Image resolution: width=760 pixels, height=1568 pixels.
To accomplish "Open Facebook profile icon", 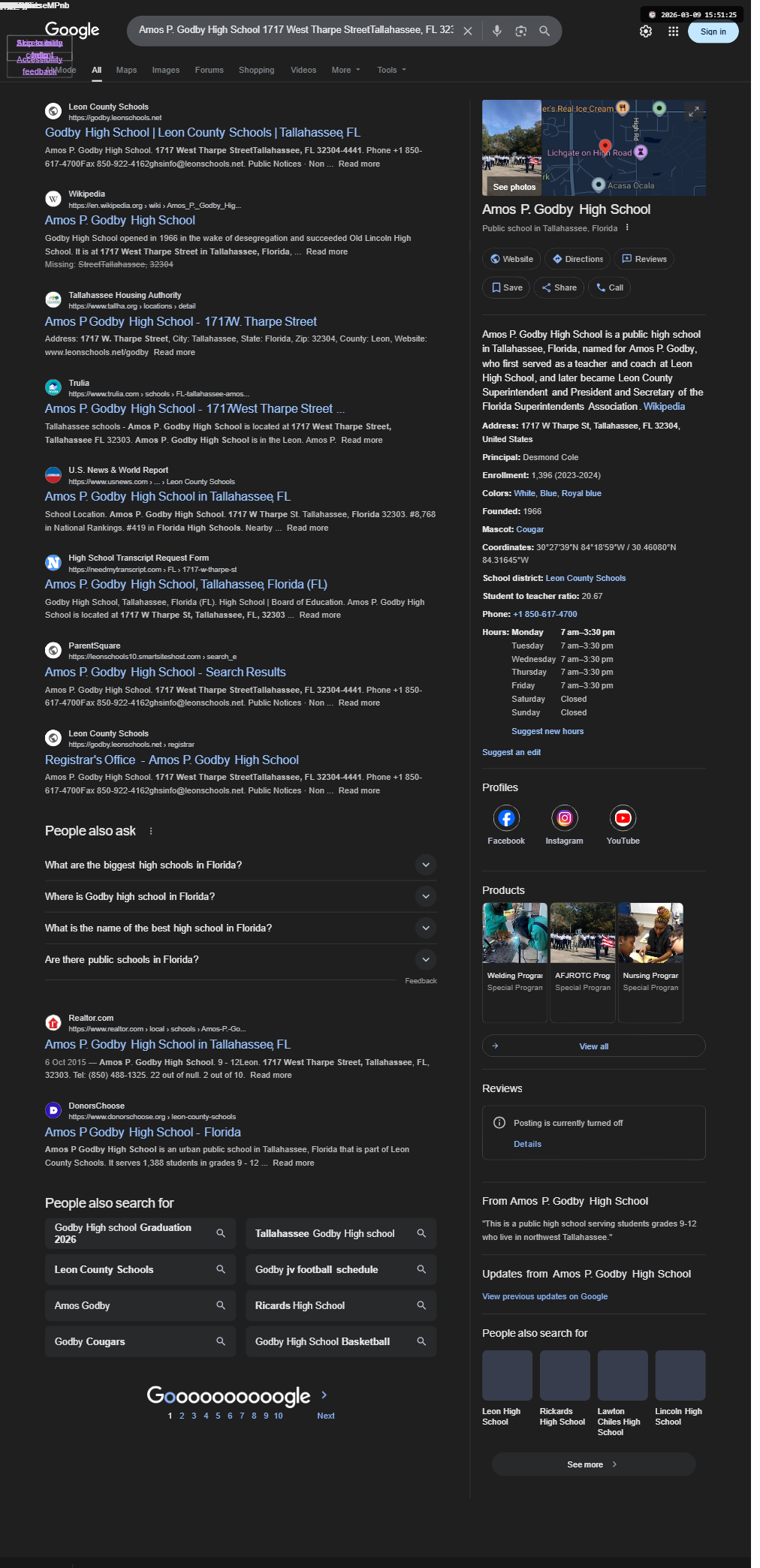I will point(506,818).
